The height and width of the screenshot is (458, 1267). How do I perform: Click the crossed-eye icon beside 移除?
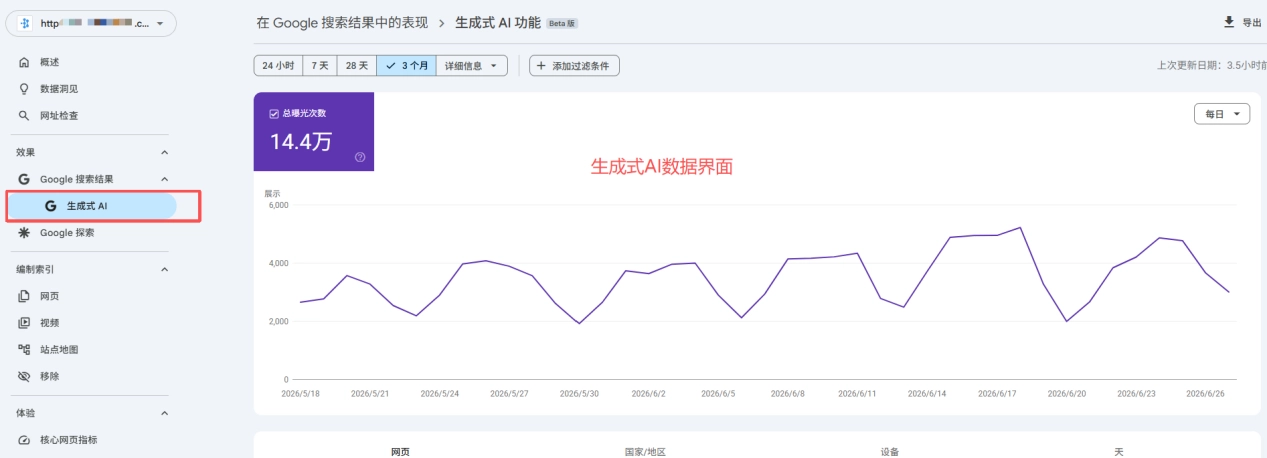[x=24, y=377]
